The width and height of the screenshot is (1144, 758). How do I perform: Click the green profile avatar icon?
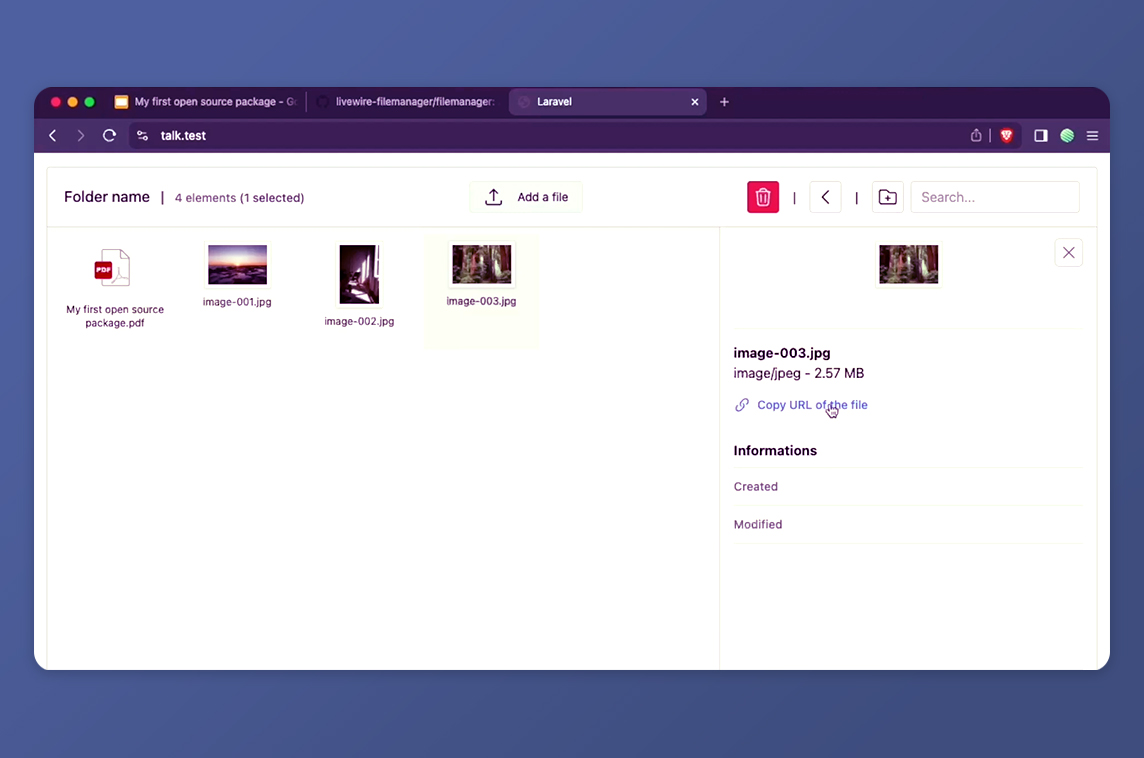1067,136
